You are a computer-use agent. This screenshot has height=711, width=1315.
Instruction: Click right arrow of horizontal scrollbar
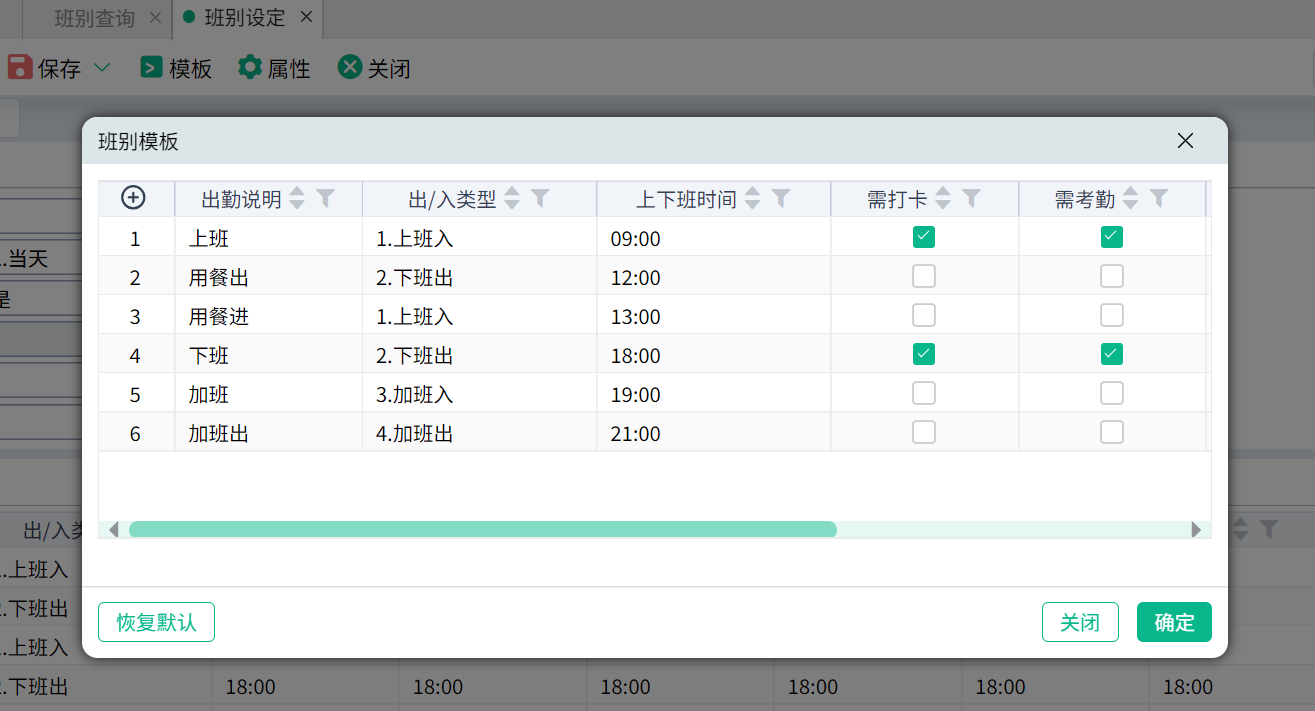[1196, 530]
